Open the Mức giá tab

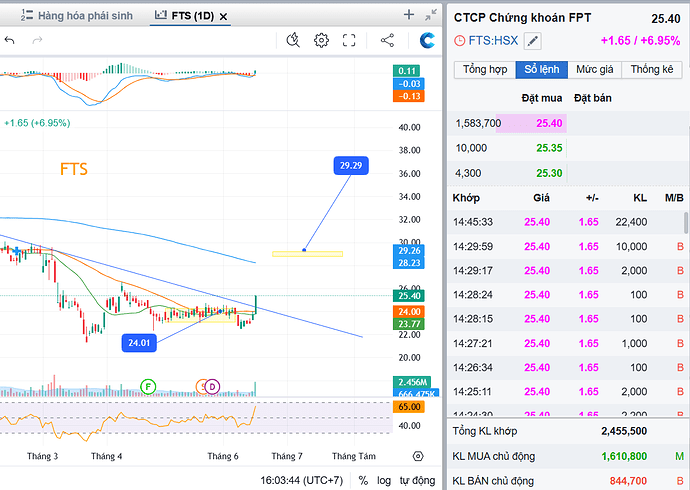pyautogui.click(x=595, y=69)
